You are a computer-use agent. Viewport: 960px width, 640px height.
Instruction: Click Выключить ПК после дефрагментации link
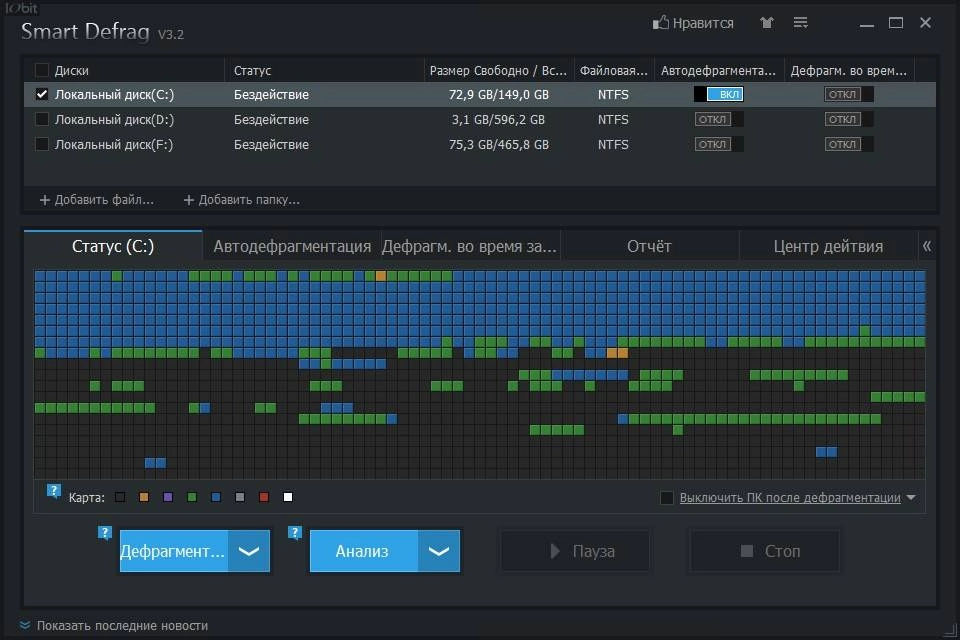[x=790, y=498]
